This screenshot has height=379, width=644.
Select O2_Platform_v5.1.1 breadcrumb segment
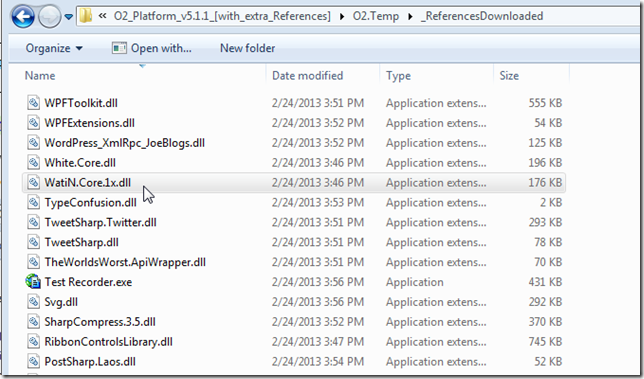(x=222, y=16)
